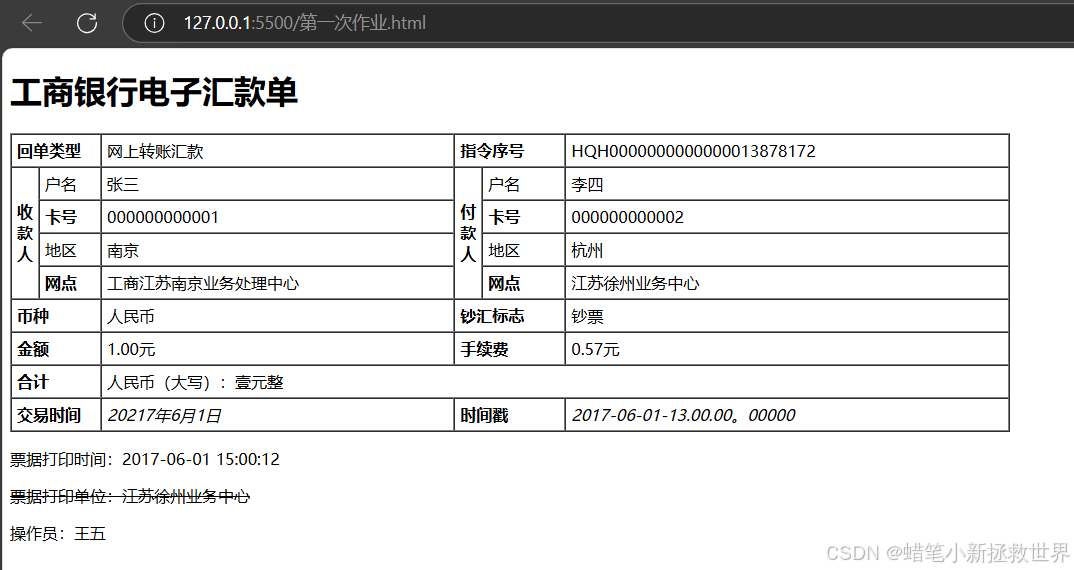
Task: Click the 金额 header cell
Action: (56, 349)
